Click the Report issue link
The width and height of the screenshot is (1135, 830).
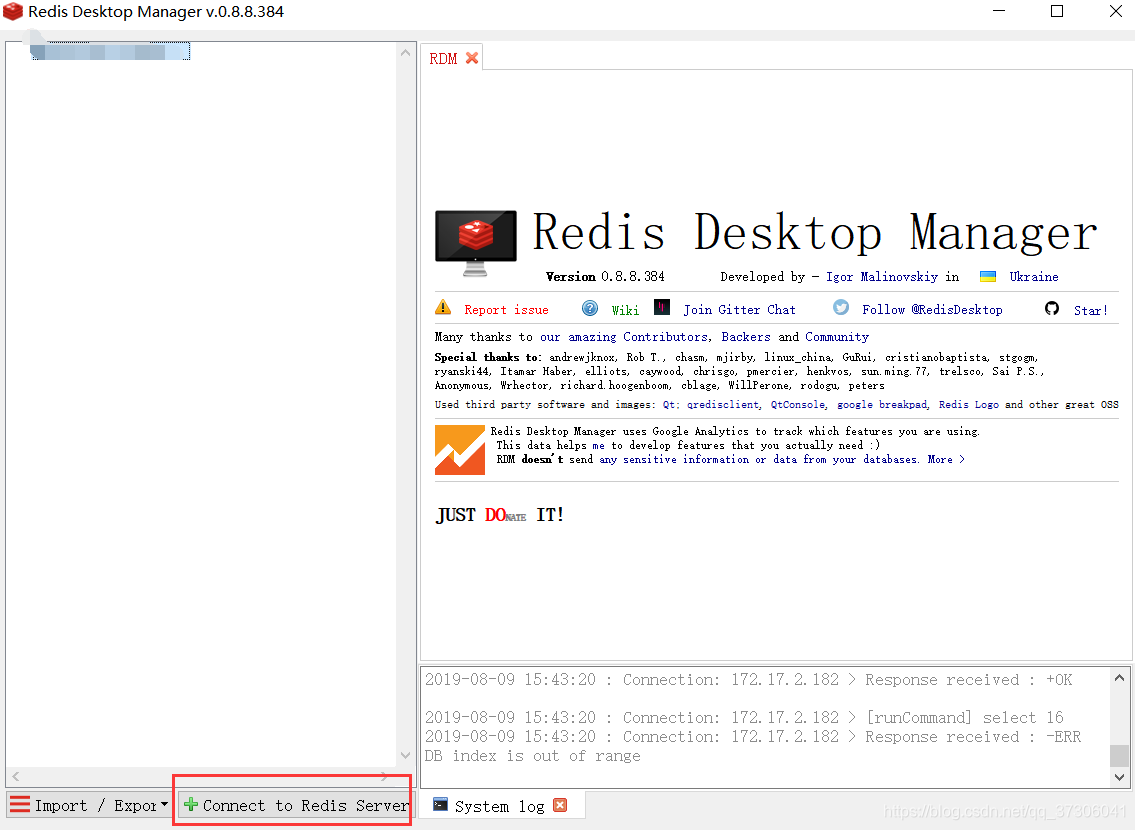[x=506, y=310]
